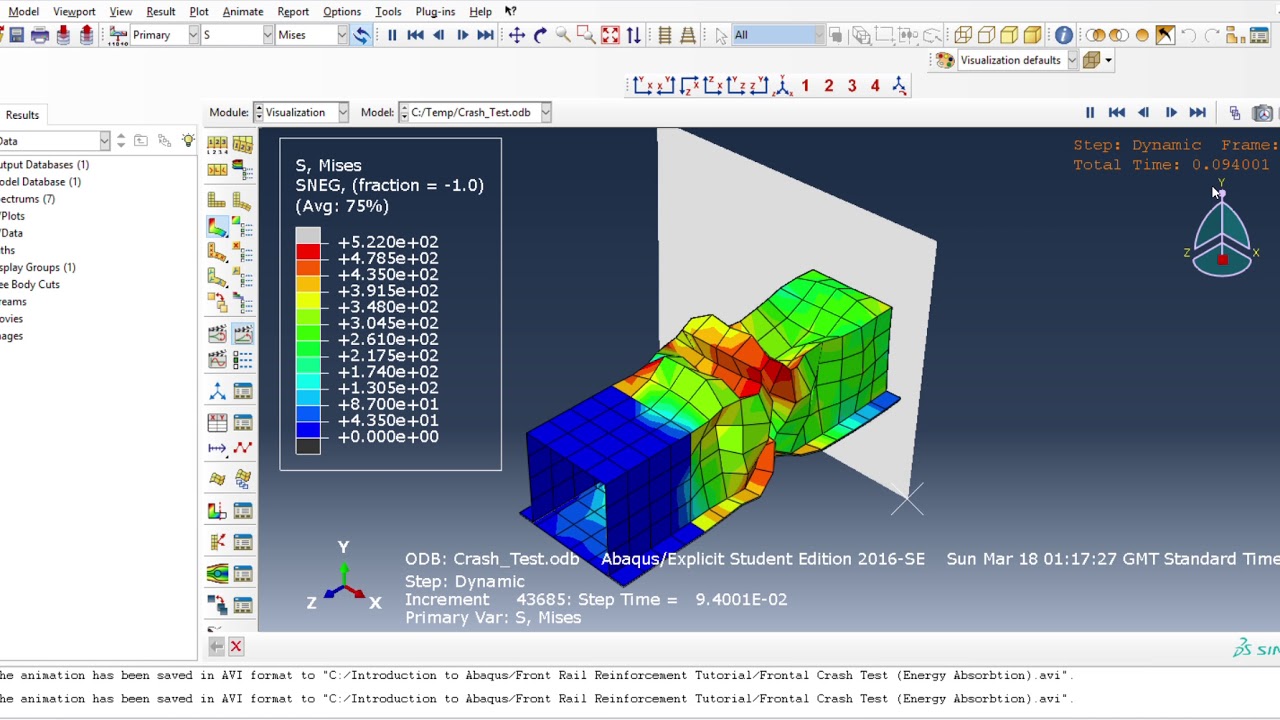Open the Help menu

point(480,11)
